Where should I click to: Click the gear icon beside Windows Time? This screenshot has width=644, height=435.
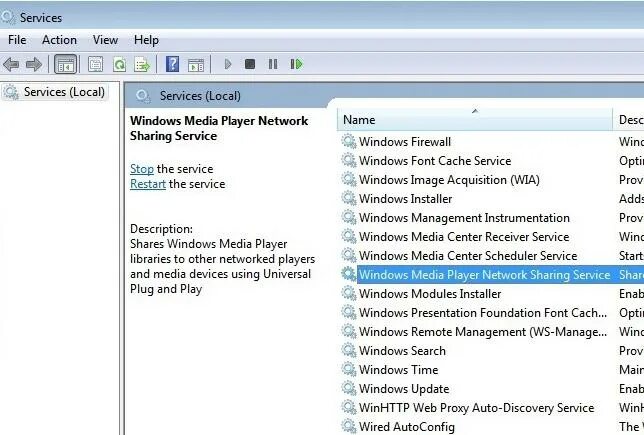(x=349, y=369)
